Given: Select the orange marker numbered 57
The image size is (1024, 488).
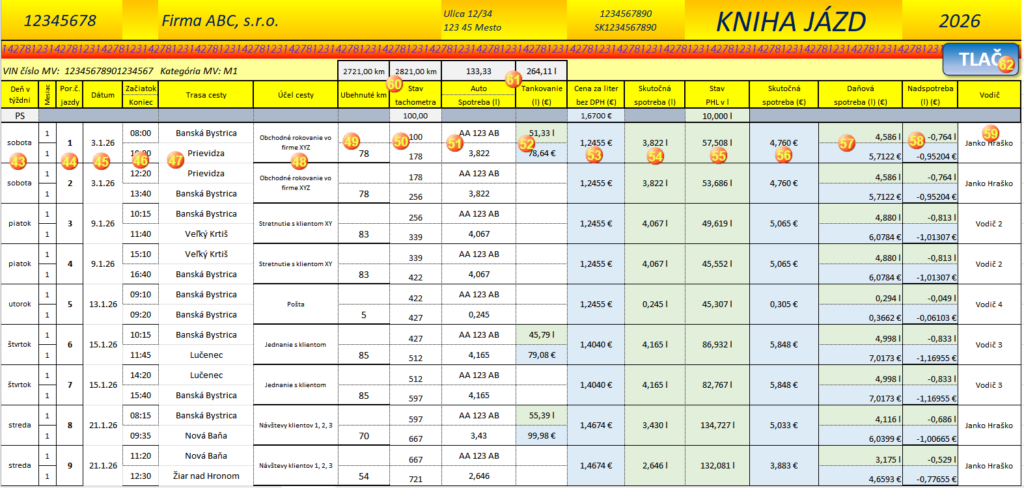Looking at the screenshot, I should coord(848,144).
